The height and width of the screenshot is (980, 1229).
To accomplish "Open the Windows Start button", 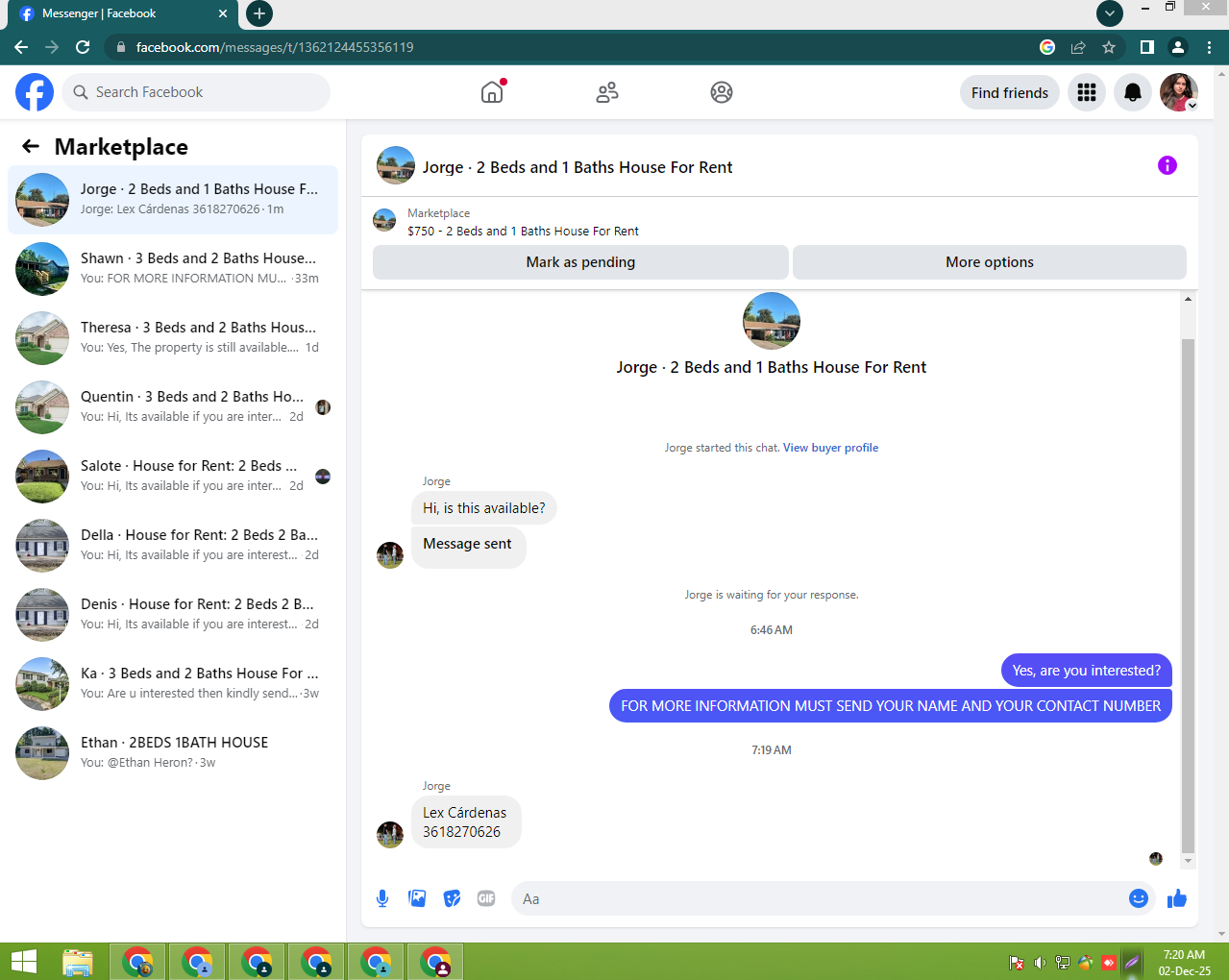I will coord(23,962).
